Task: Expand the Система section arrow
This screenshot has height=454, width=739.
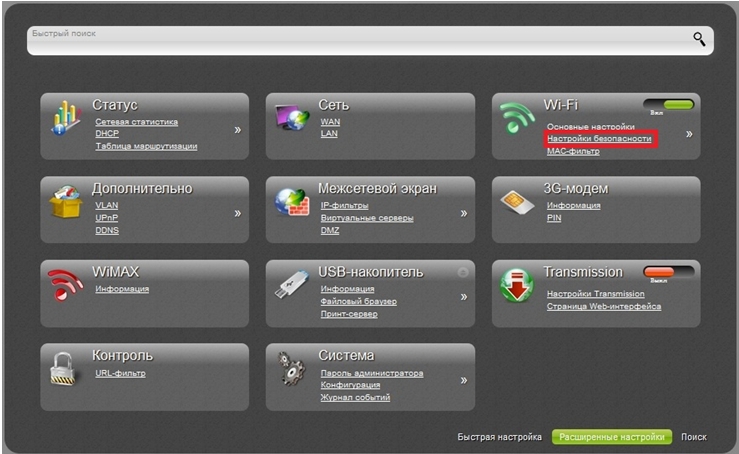Action: 463,380
